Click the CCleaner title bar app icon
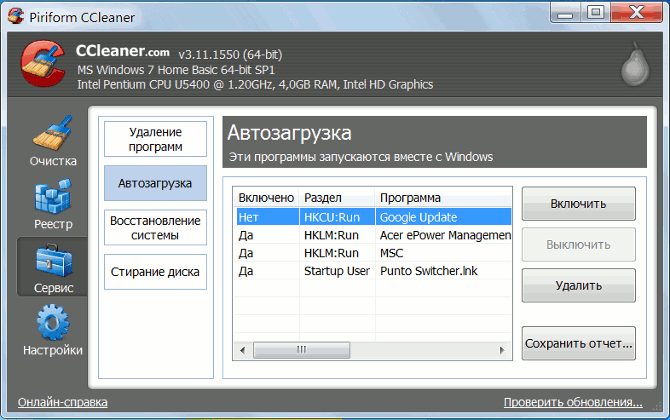Image resolution: width=670 pixels, height=420 pixels. pos(16,17)
